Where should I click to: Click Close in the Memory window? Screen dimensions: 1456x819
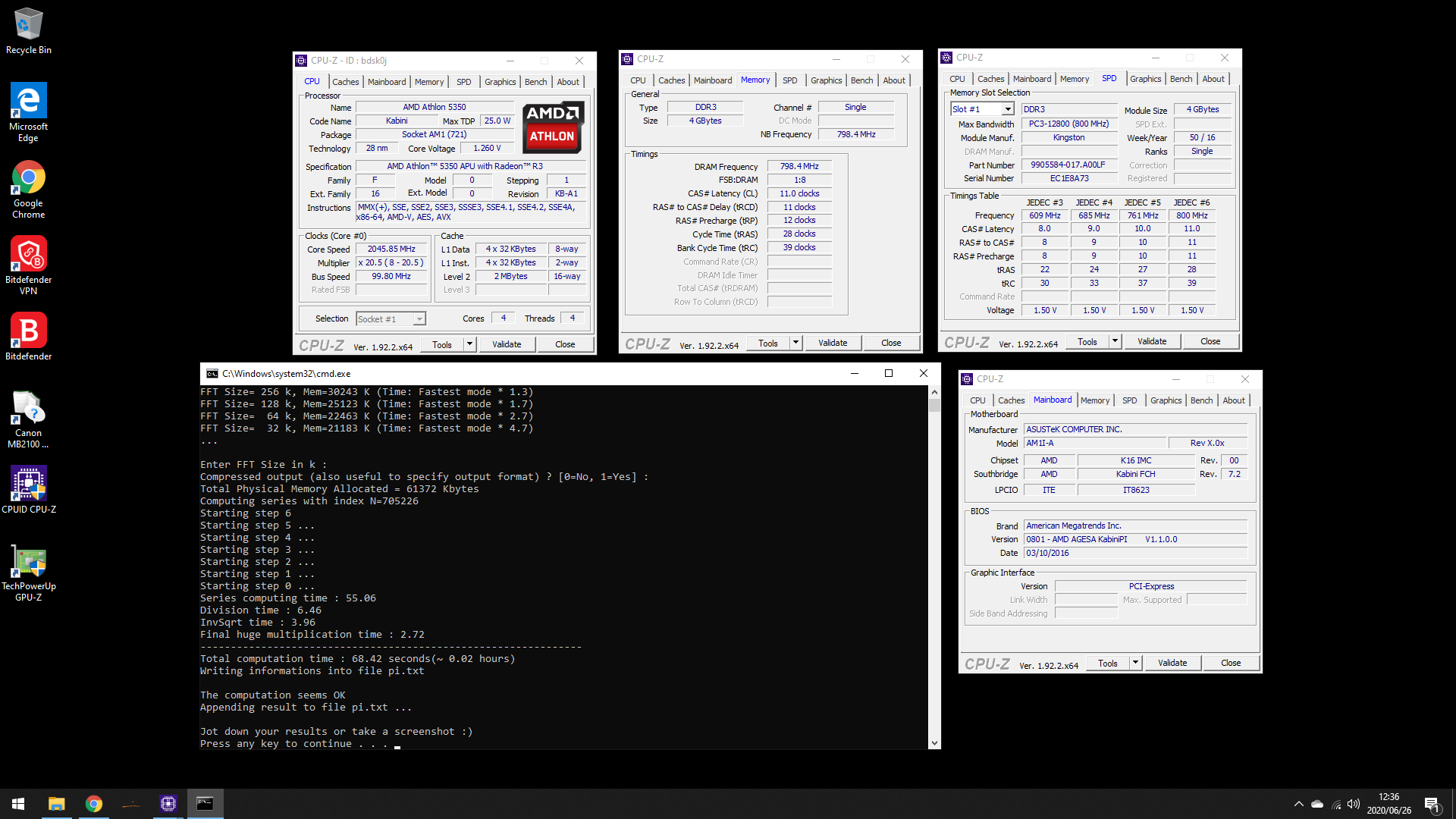891,343
